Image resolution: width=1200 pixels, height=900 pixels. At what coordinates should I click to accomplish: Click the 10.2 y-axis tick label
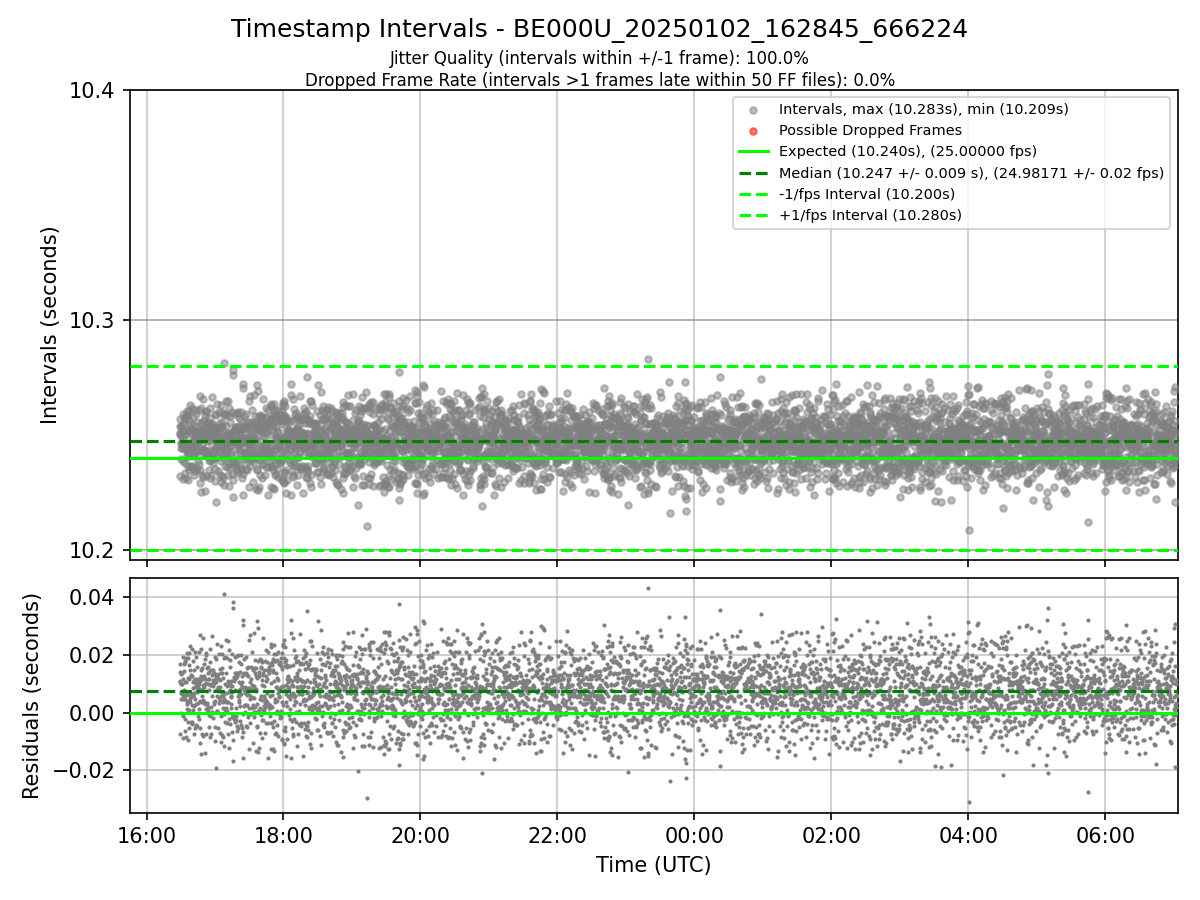tap(94, 550)
